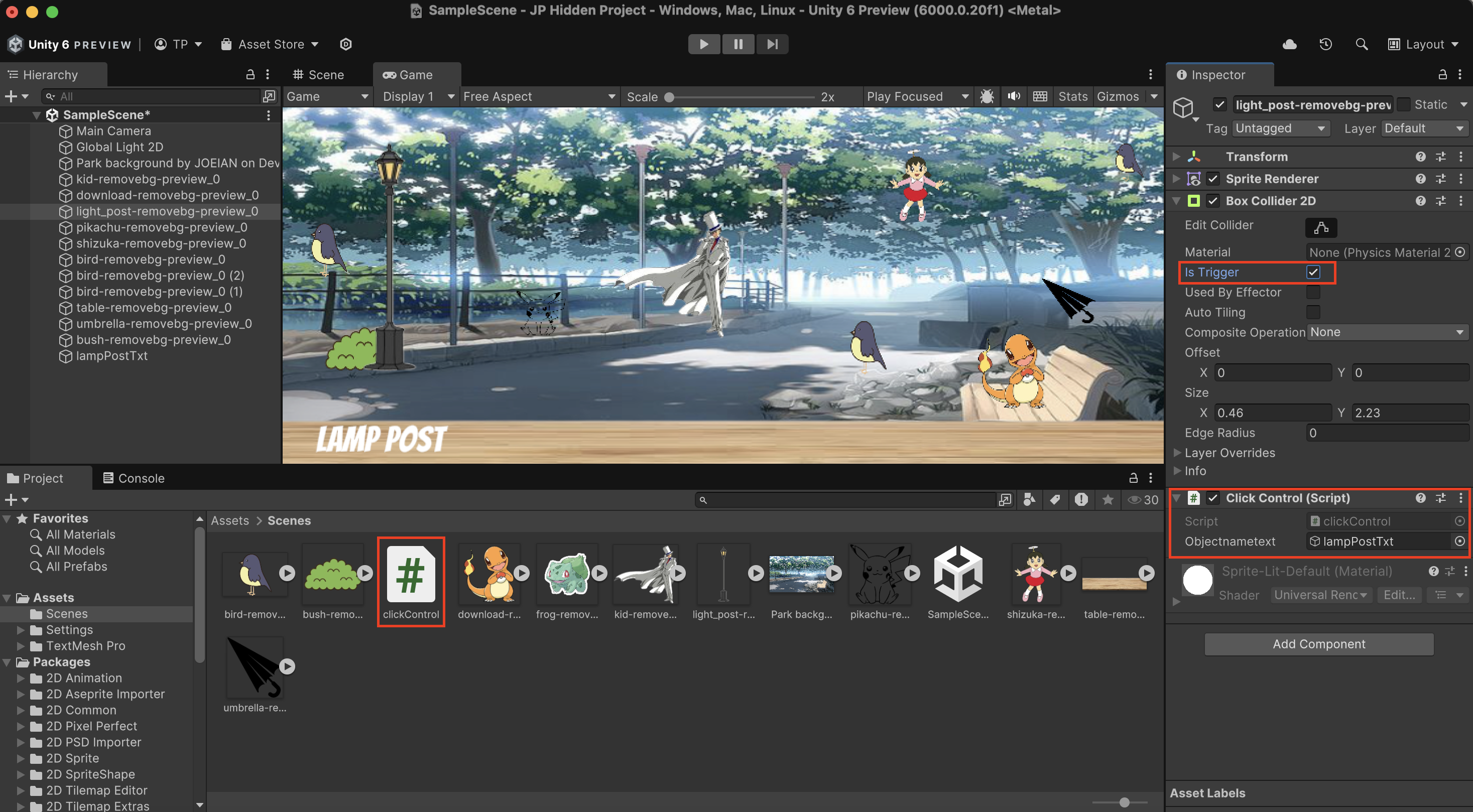Adjust the Scale slider handle

tap(669, 97)
